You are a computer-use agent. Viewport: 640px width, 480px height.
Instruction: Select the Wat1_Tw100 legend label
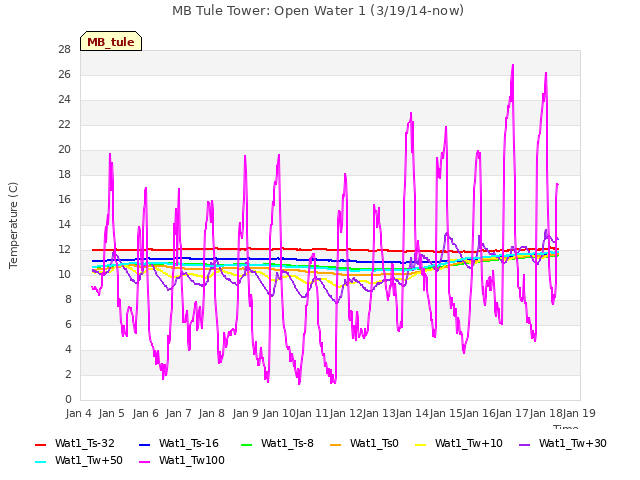[192, 461]
